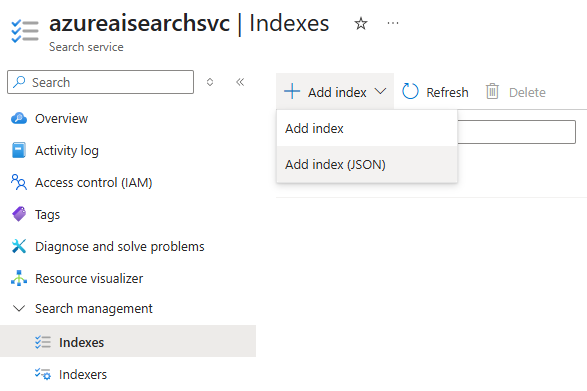Focus the sidebar Search input field

(x=100, y=82)
